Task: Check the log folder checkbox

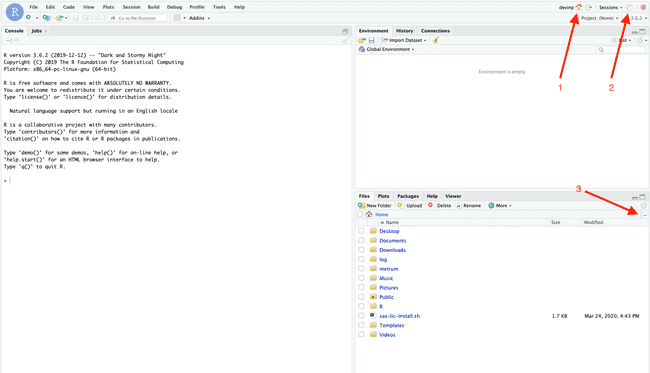Action: (x=361, y=259)
